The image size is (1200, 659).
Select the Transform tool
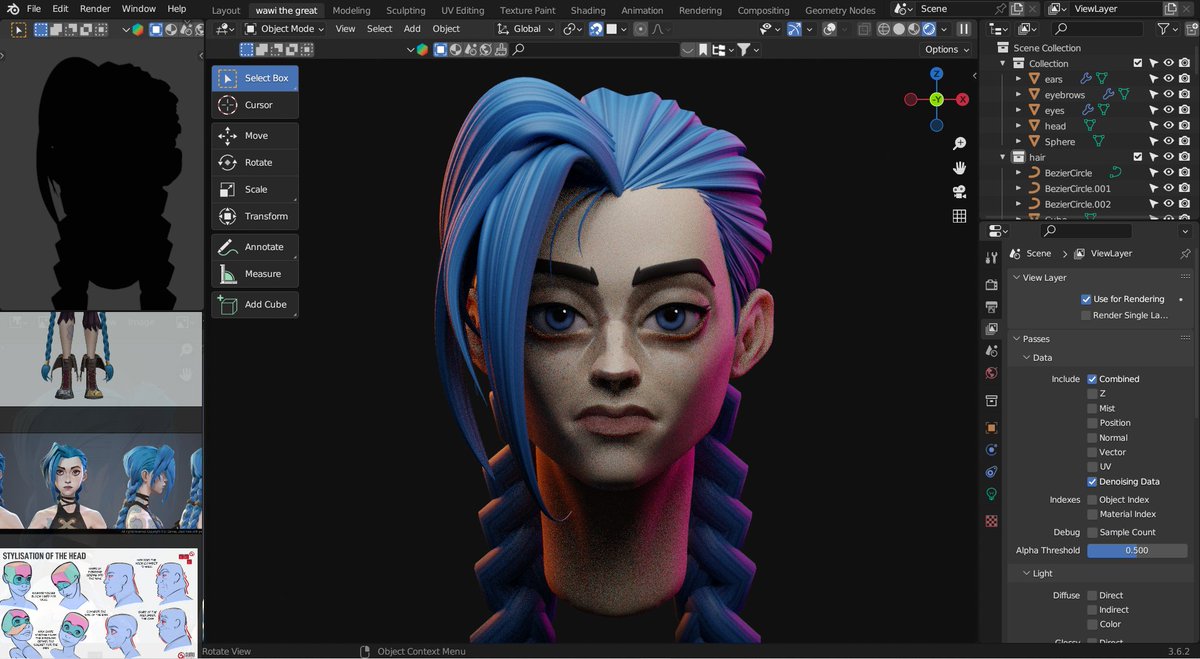[x=255, y=216]
